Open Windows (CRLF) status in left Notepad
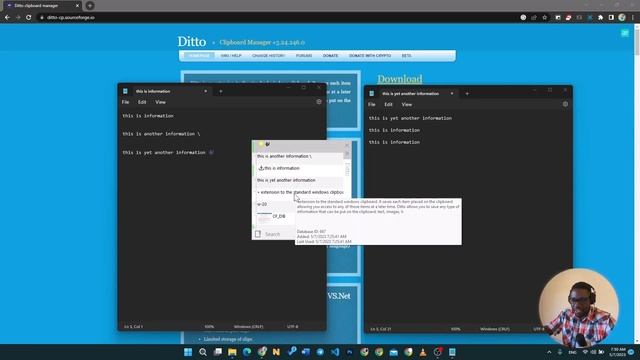The image size is (640, 360). click(248, 327)
